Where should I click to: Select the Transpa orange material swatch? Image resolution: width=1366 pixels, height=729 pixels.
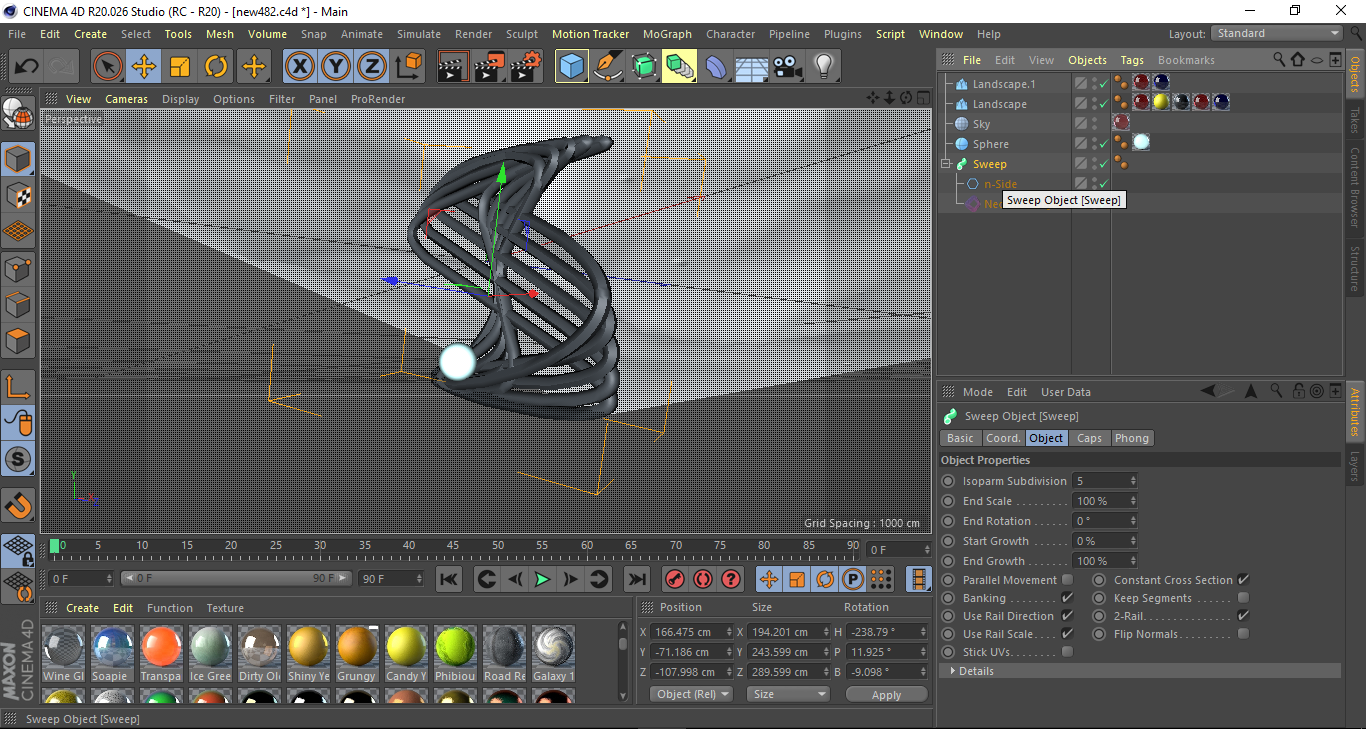pyautogui.click(x=161, y=647)
